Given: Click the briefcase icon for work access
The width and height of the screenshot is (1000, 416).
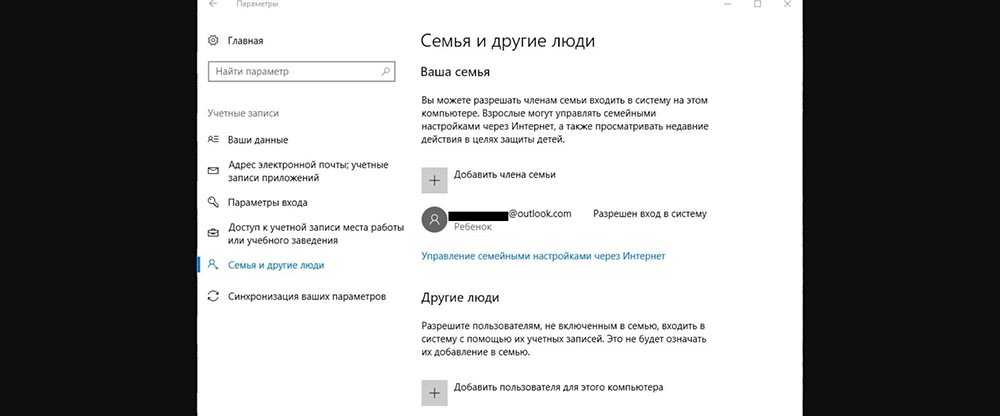Looking at the screenshot, I should 213,234.
